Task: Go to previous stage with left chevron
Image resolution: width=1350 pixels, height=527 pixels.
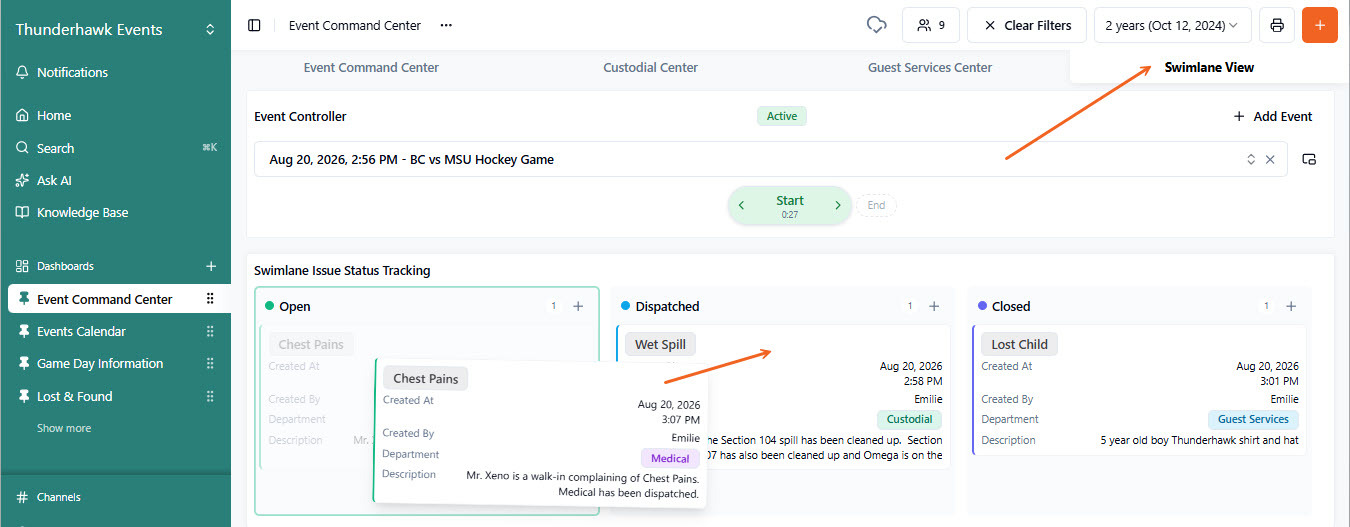Action: click(x=741, y=206)
